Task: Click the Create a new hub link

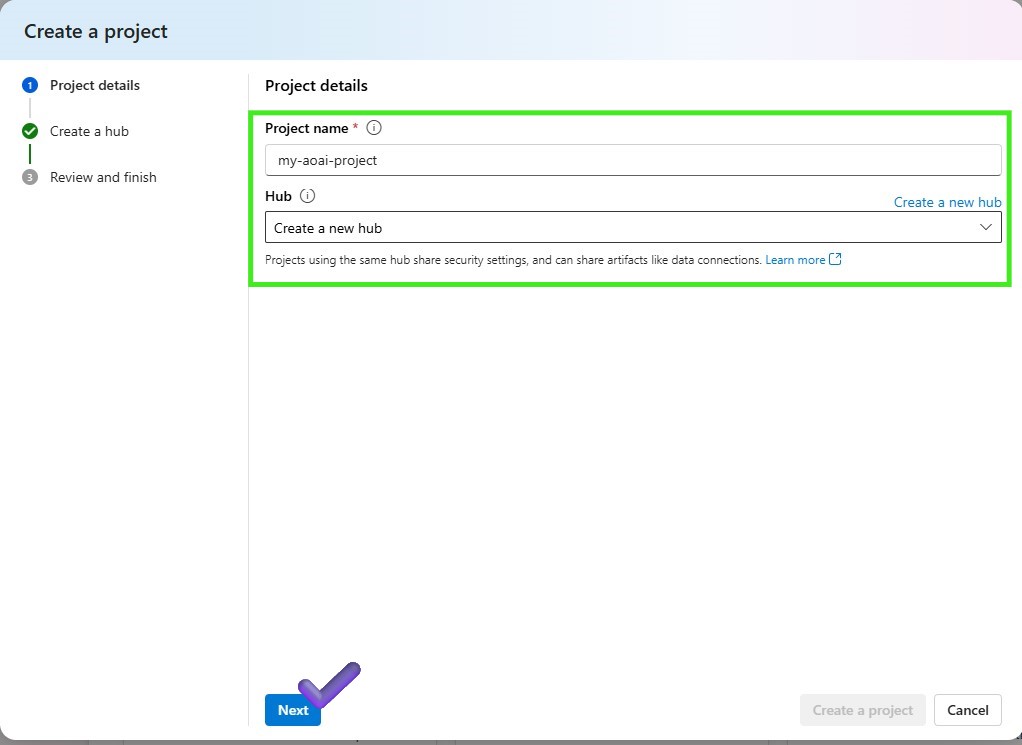Action: [947, 202]
